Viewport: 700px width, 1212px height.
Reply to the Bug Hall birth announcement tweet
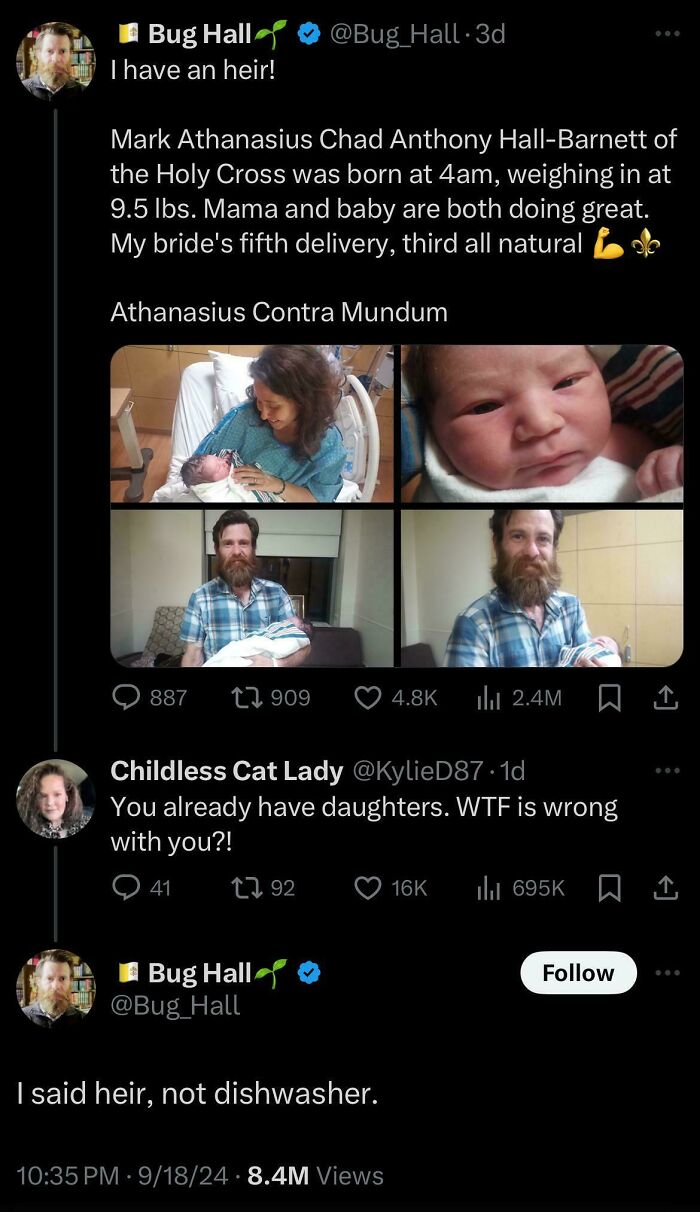point(127,698)
